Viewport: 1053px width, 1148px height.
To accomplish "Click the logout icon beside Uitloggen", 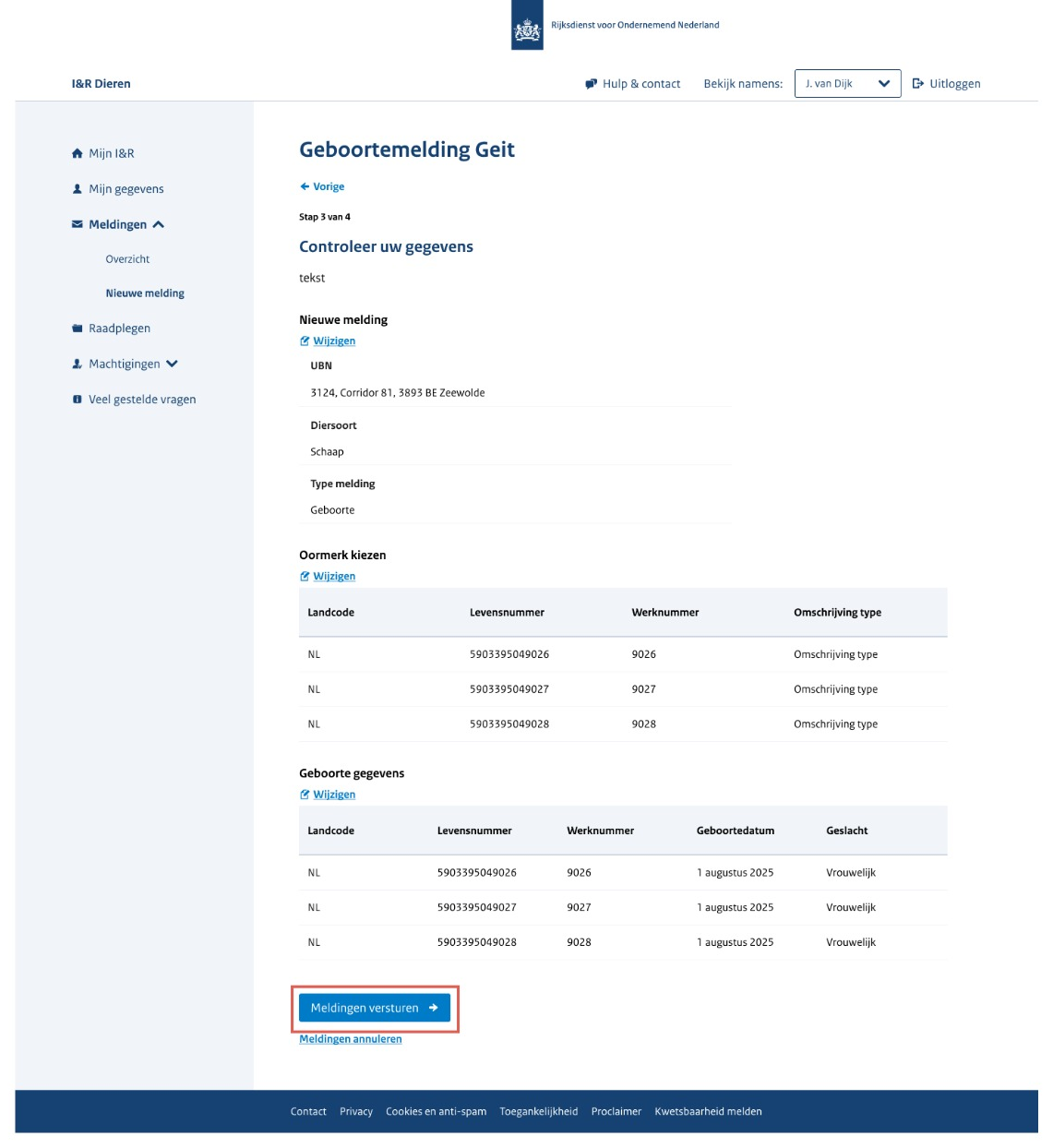I will pos(918,83).
